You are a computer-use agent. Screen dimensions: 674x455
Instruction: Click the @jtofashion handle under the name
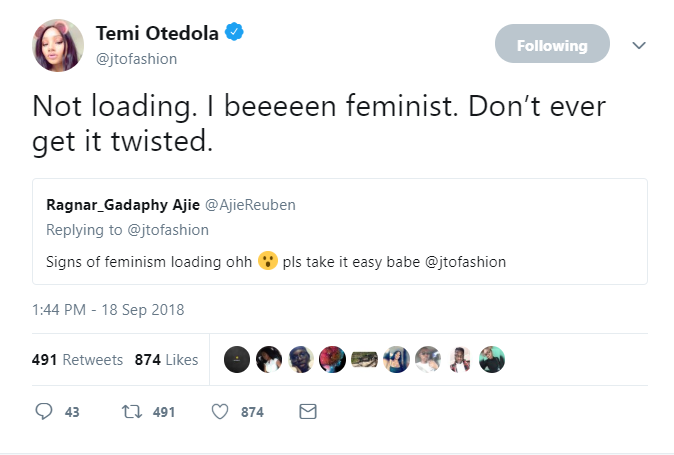(x=136, y=58)
